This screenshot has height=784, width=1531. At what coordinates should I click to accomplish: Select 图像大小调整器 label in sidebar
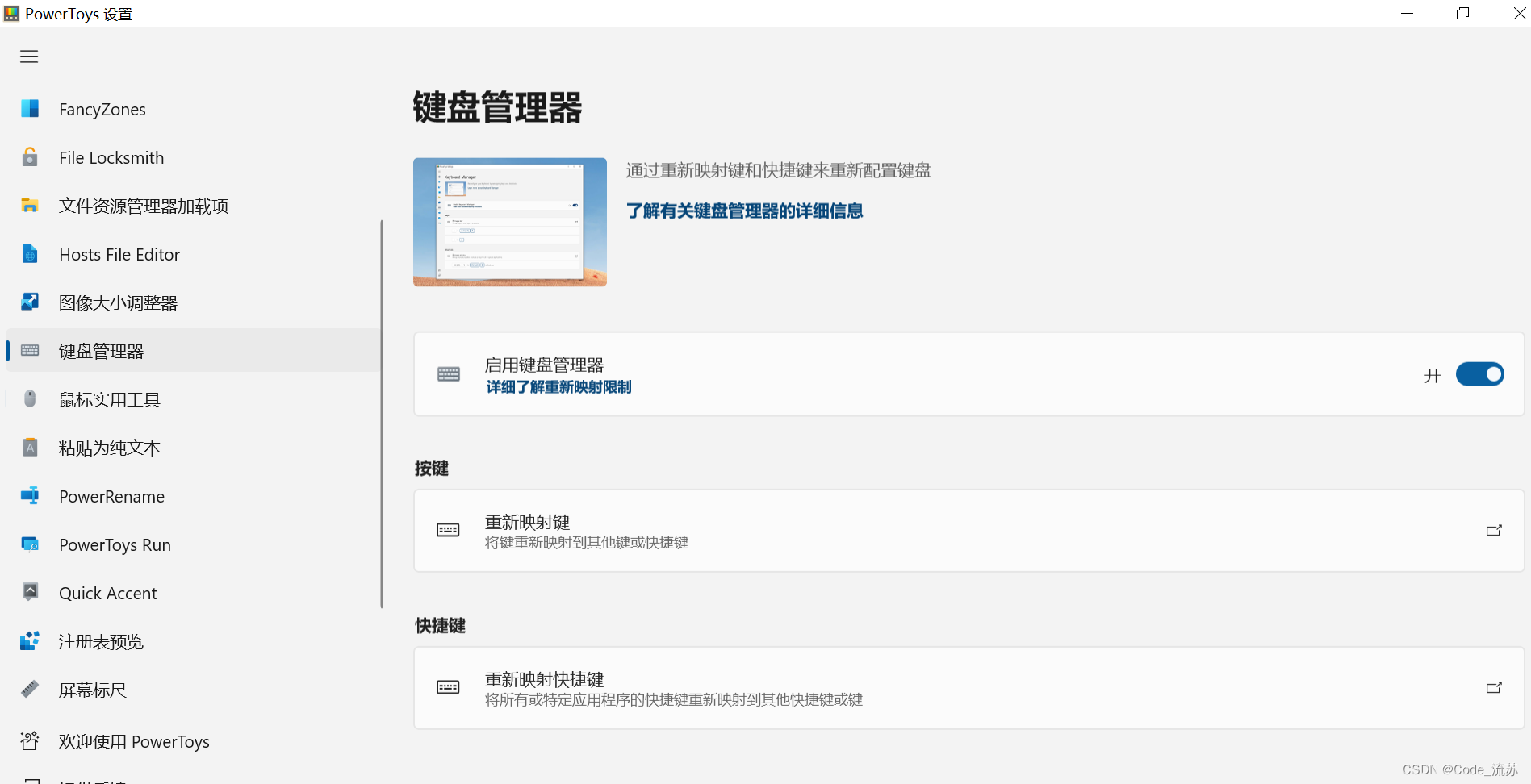118,302
